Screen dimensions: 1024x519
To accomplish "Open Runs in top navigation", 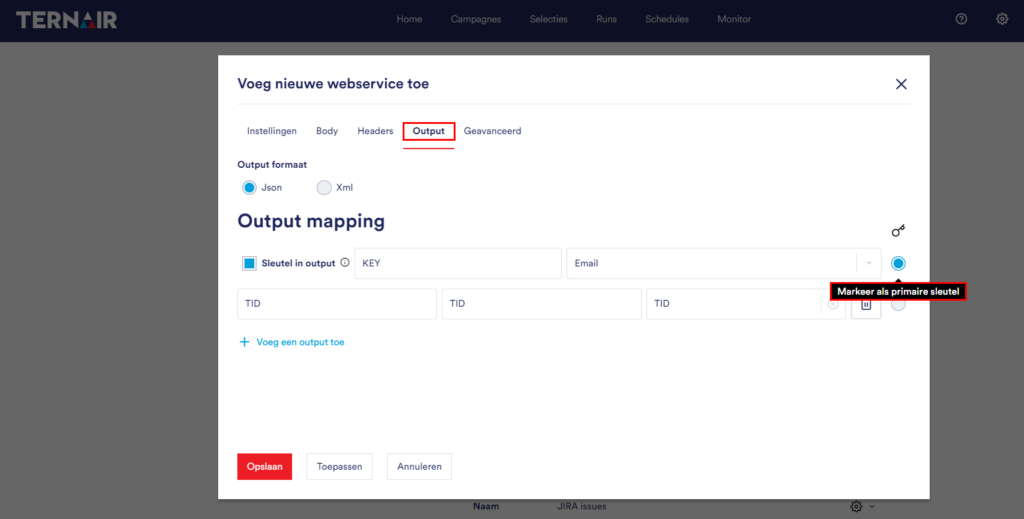I will 607,19.
